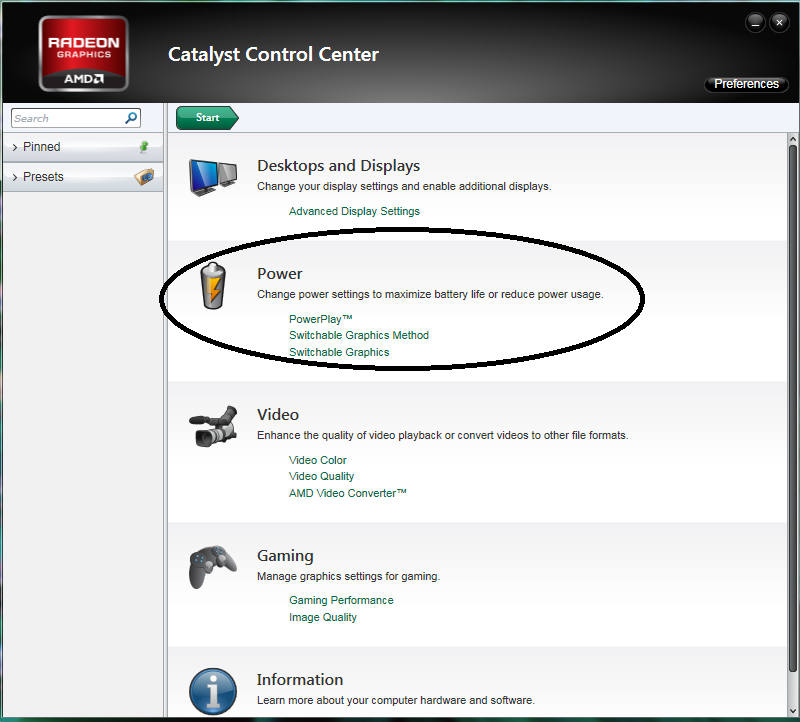Click the Presets label in sidebar
800x722 pixels.
[43, 177]
